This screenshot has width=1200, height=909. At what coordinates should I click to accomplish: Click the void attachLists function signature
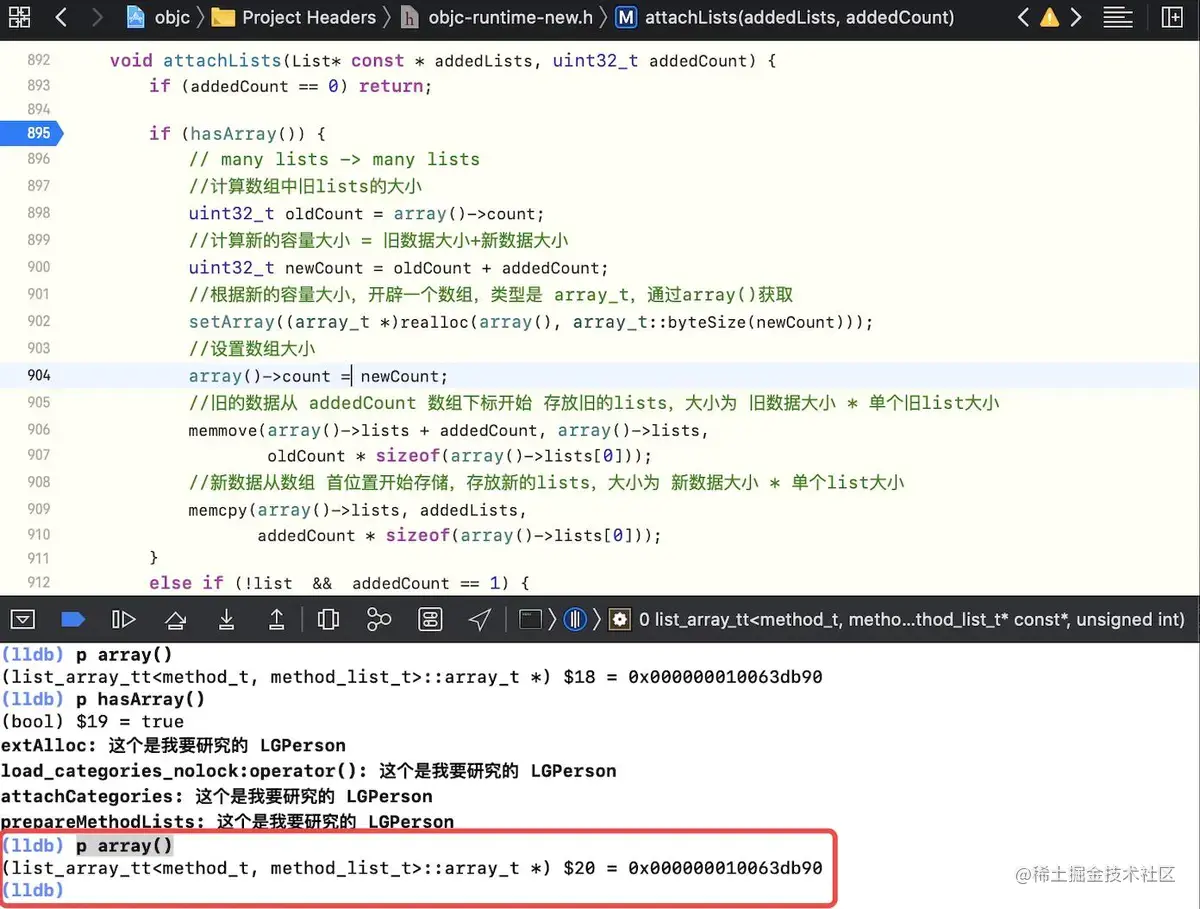pyautogui.click(x=443, y=61)
